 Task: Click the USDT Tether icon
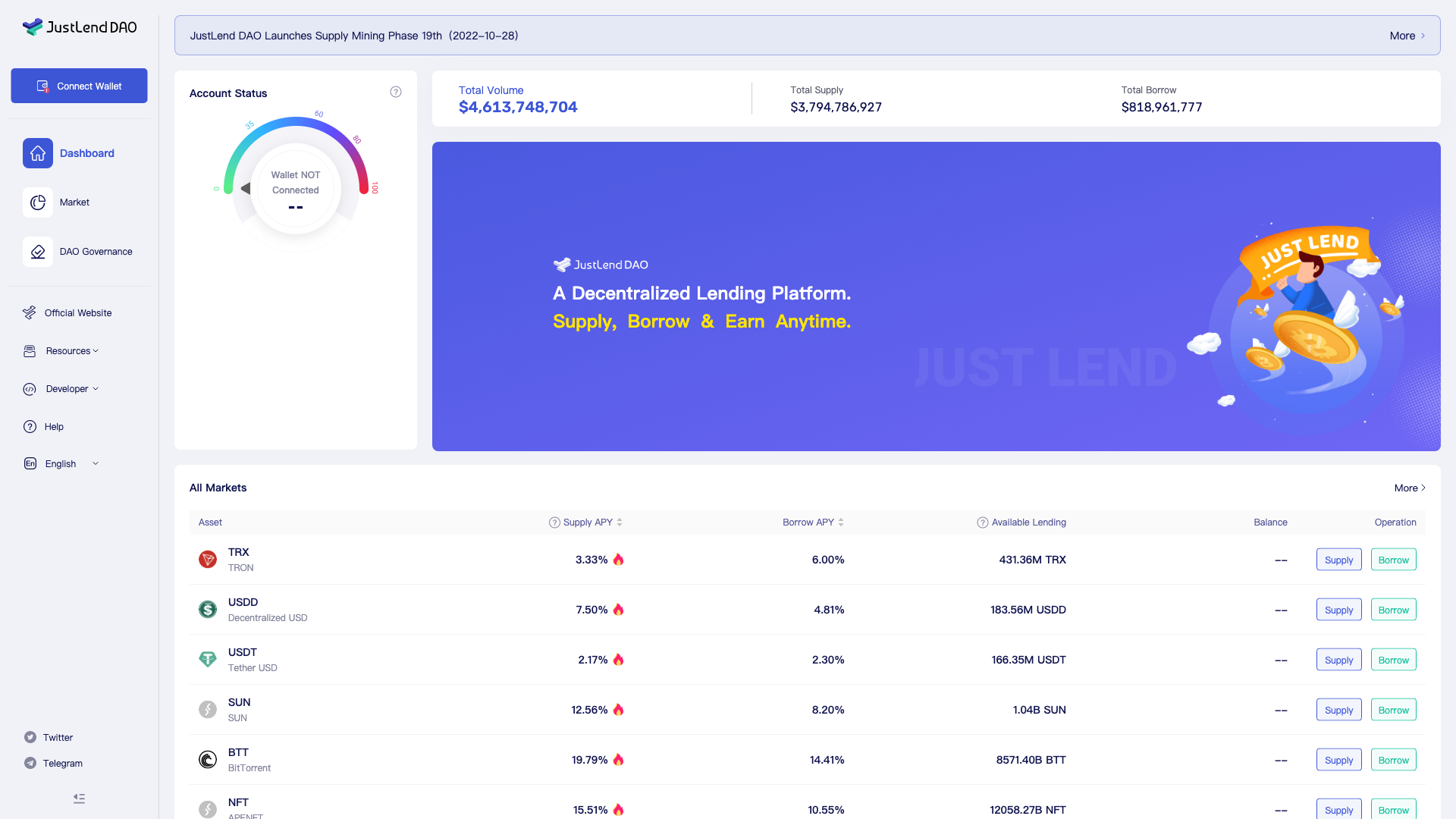click(x=208, y=660)
